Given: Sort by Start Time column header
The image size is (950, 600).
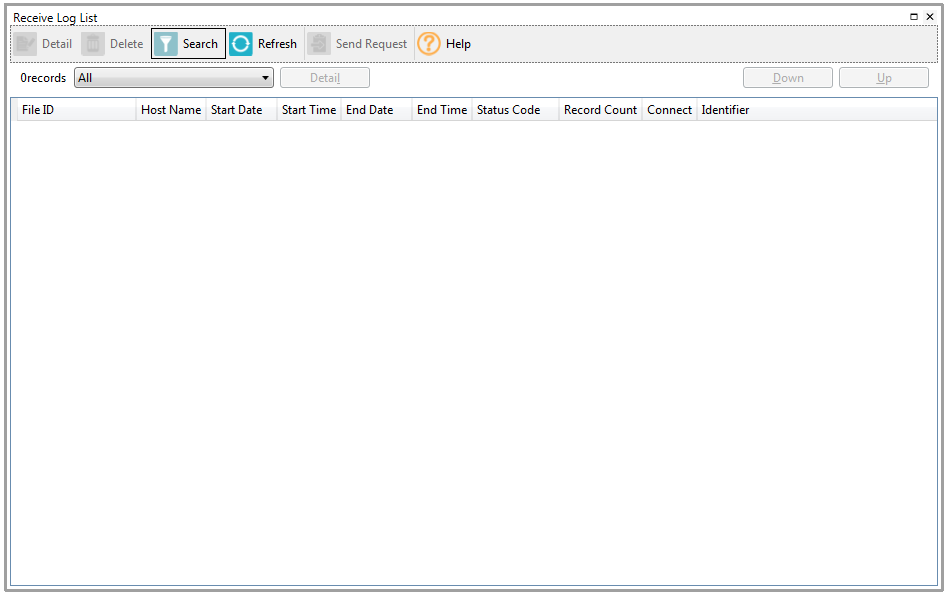Looking at the screenshot, I should pyautogui.click(x=309, y=110).
